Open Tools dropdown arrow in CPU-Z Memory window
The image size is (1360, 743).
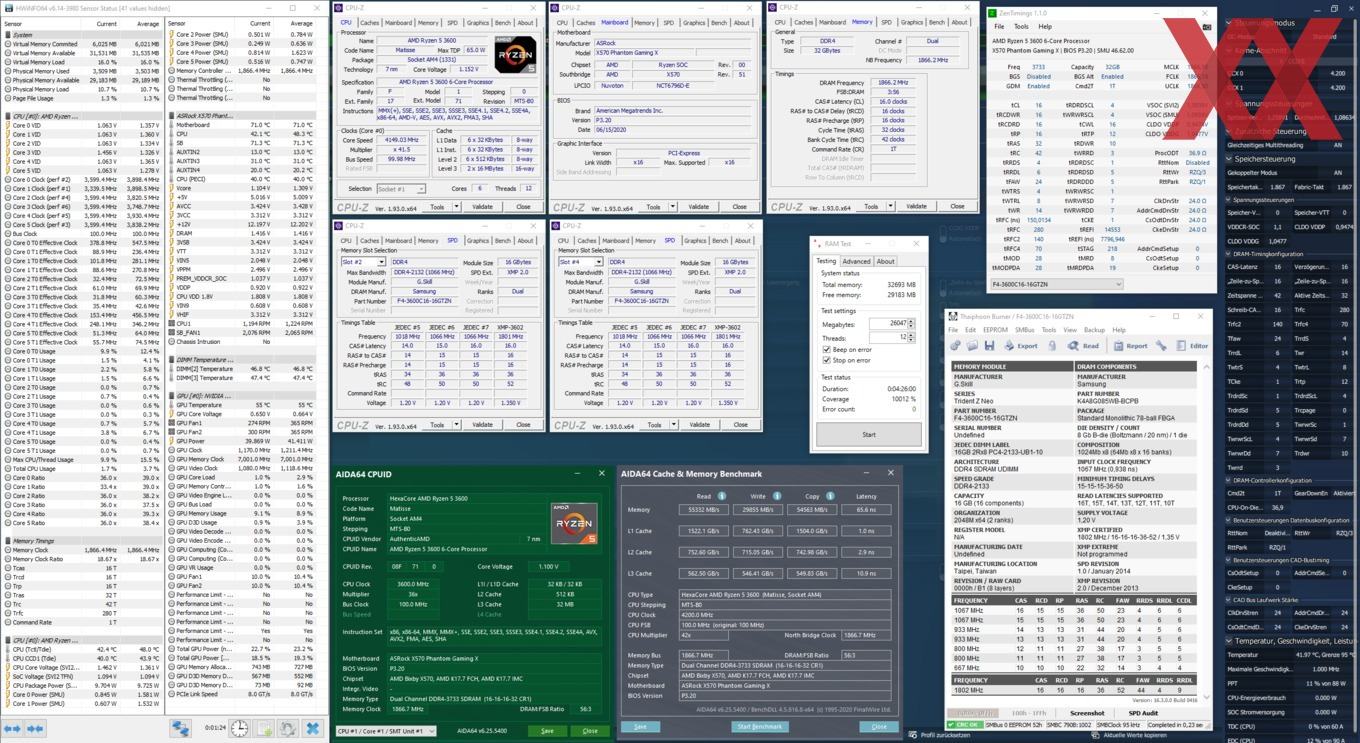point(891,207)
